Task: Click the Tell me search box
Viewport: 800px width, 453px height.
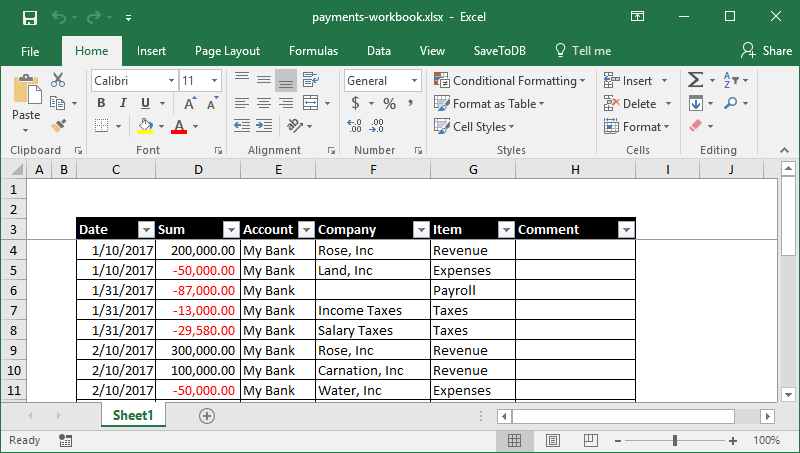Action: [x=583, y=51]
